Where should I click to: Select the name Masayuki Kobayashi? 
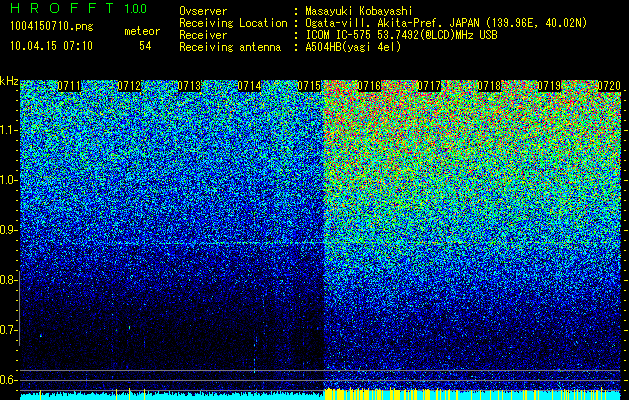[359, 11]
